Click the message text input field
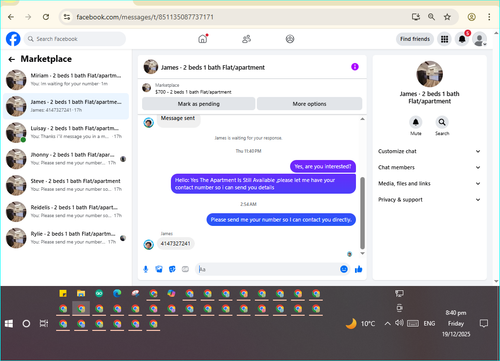This screenshot has height=361, width=500. coord(268,269)
